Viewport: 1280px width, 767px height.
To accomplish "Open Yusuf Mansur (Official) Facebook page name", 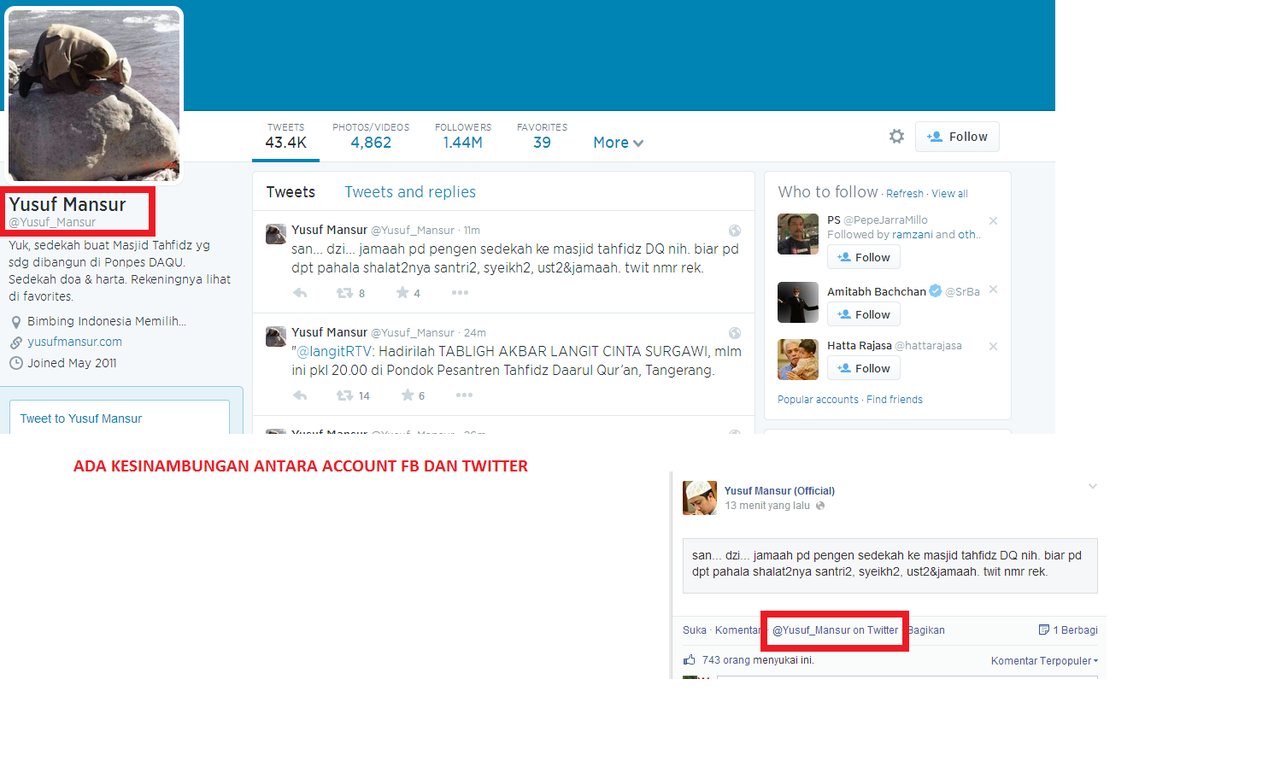I will click(780, 491).
